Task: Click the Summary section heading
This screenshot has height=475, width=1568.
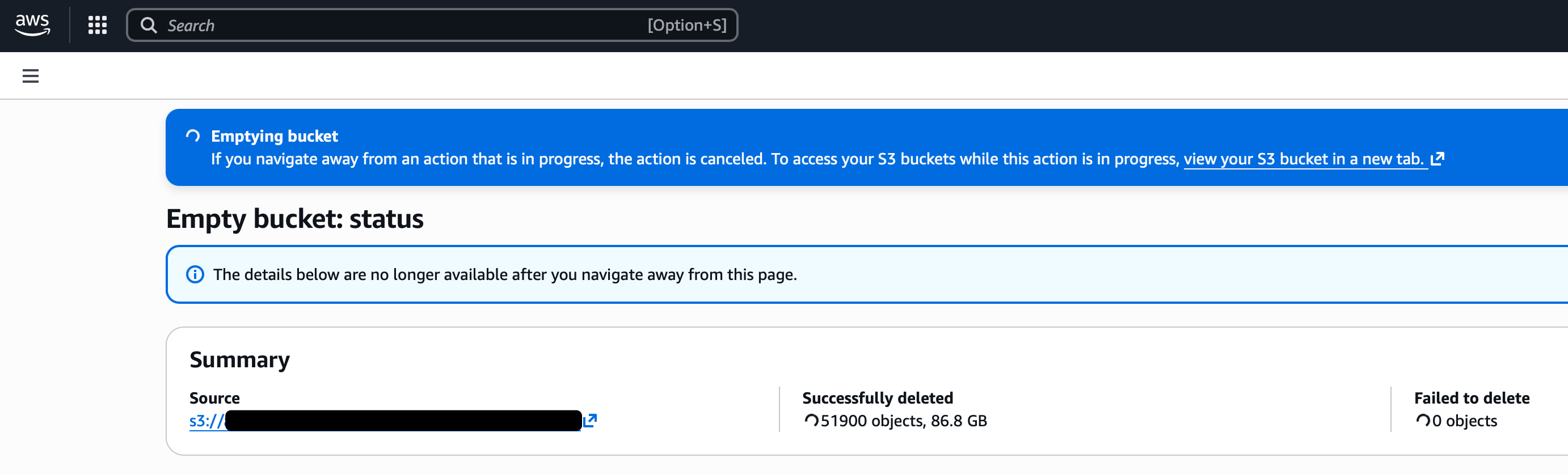Action: 239,359
